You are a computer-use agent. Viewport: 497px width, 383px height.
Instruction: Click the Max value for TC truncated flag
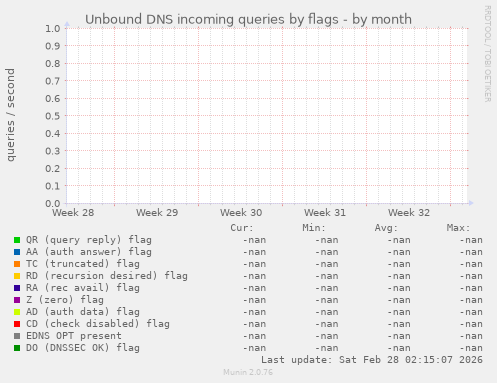pos(471,264)
